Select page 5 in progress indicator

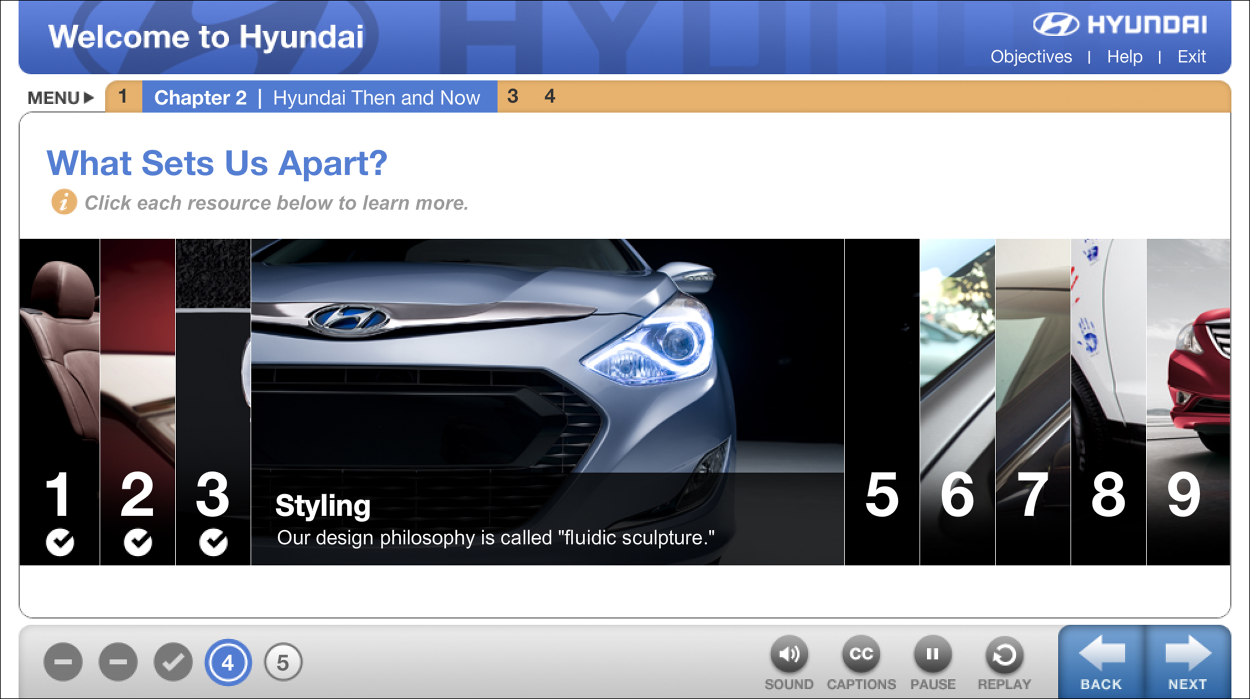click(283, 662)
